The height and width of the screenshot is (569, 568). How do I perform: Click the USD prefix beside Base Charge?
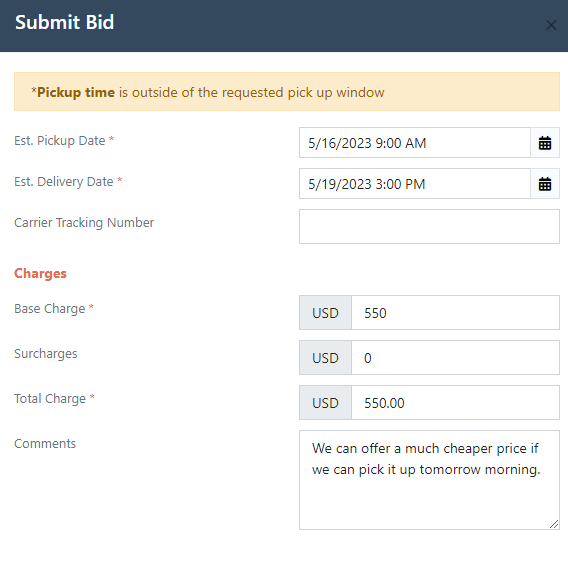[x=325, y=312]
